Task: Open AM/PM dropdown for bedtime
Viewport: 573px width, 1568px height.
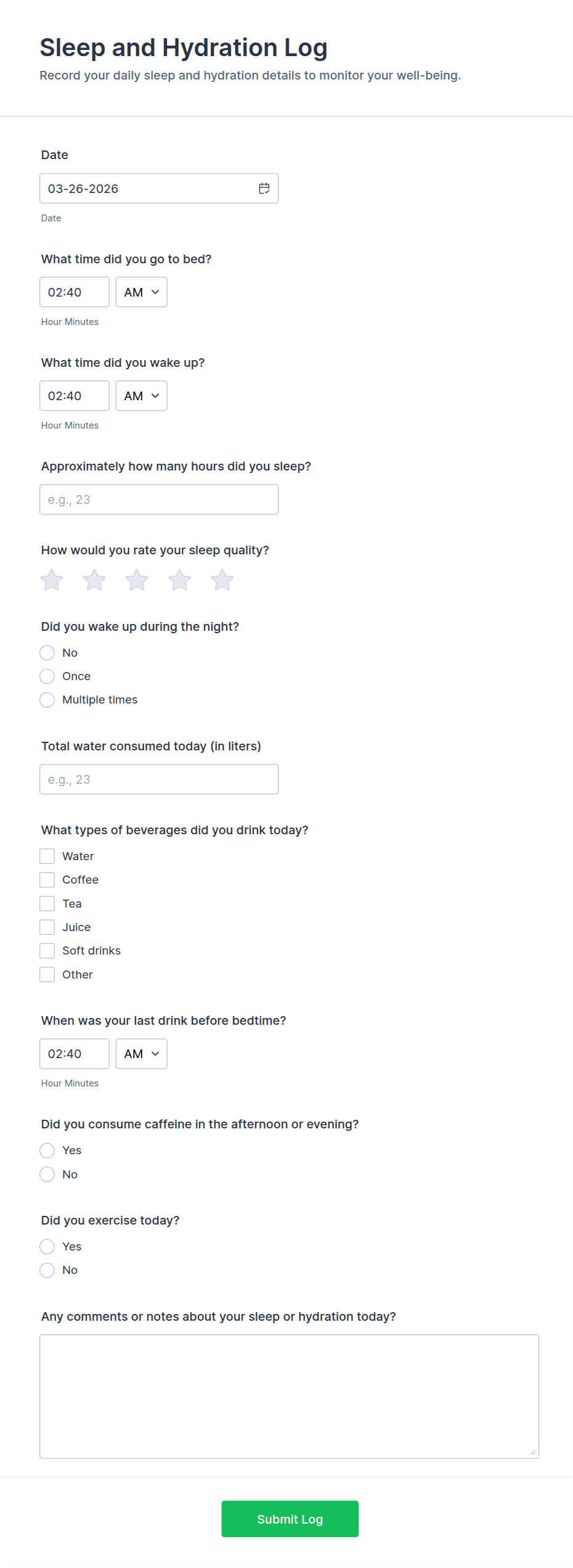Action: [141, 292]
